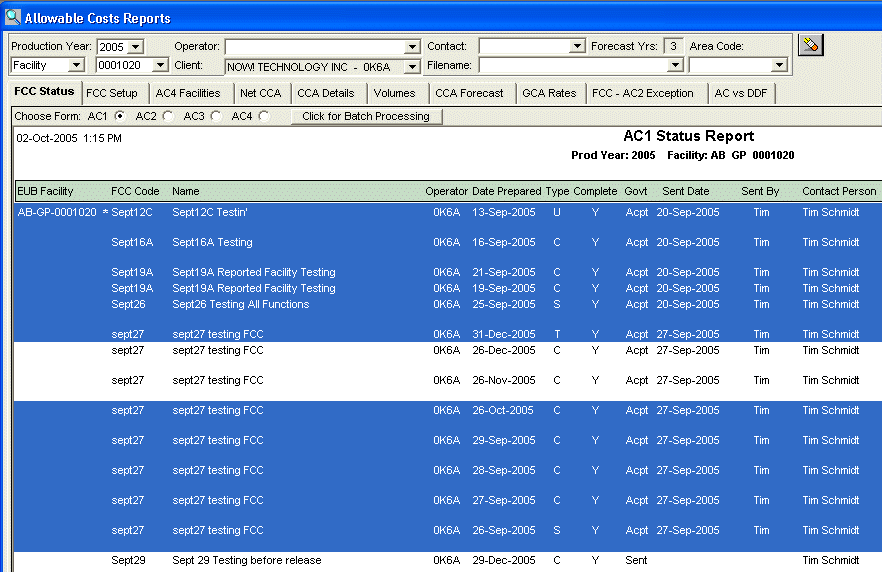Expand the Operator dropdown list

click(412, 47)
